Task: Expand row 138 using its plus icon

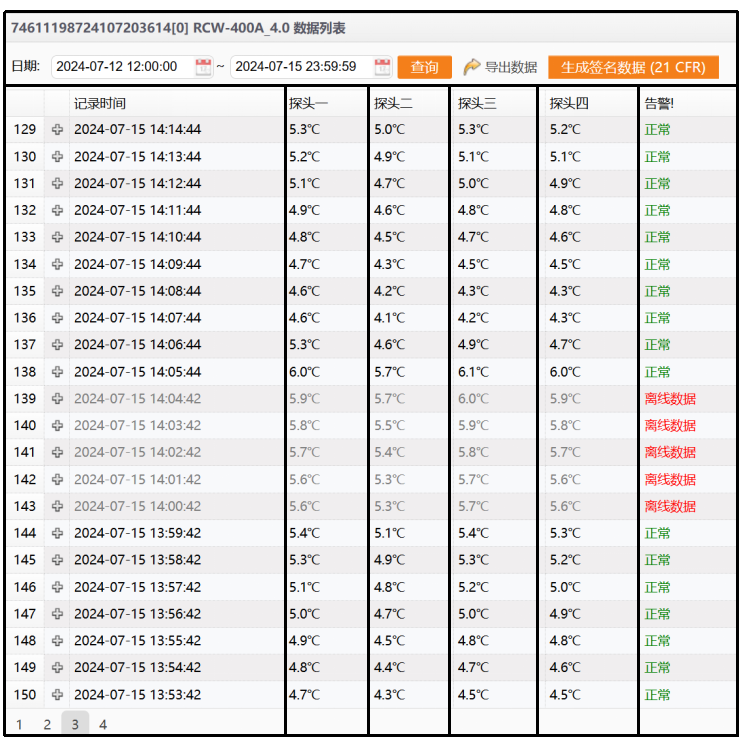Action: [x=57, y=372]
